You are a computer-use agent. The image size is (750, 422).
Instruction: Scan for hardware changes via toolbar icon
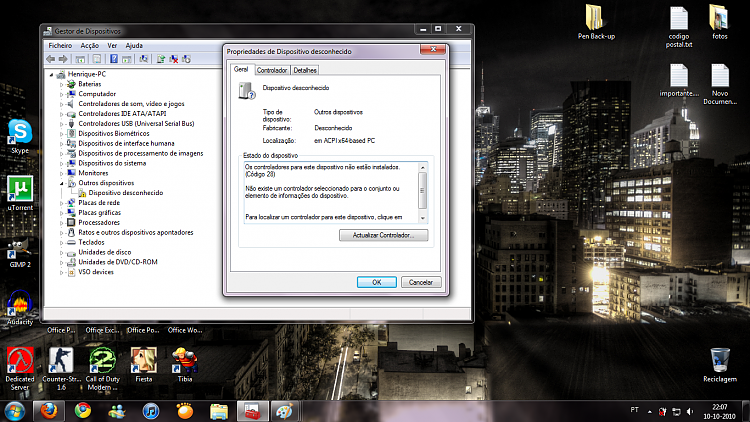pos(143,59)
